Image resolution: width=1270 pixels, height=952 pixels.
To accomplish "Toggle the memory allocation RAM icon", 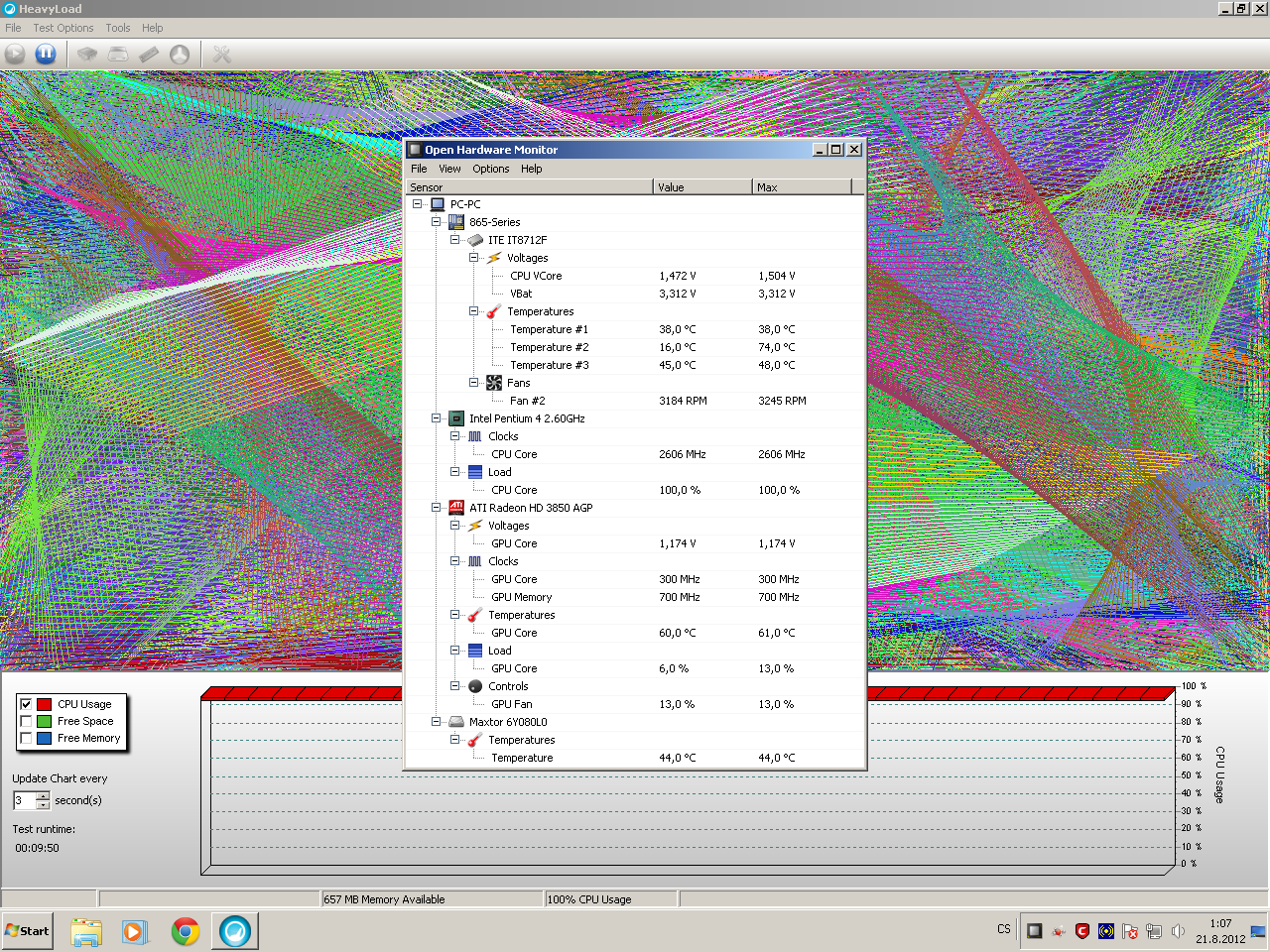I will point(149,55).
